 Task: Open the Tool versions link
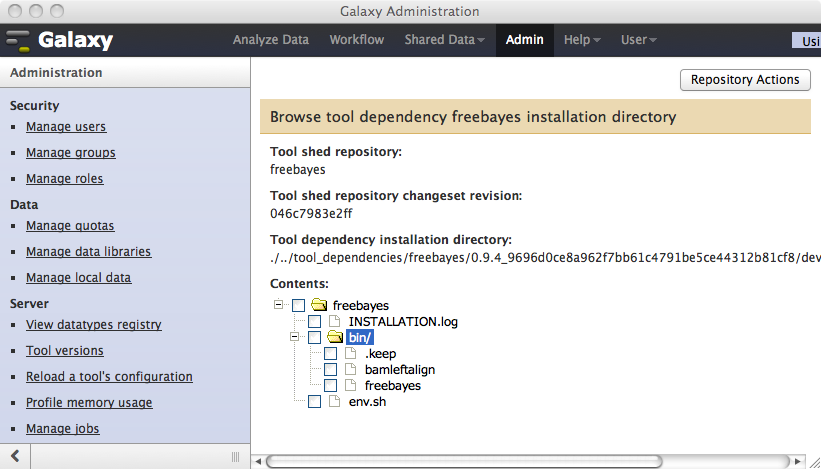pyautogui.click(x=65, y=351)
